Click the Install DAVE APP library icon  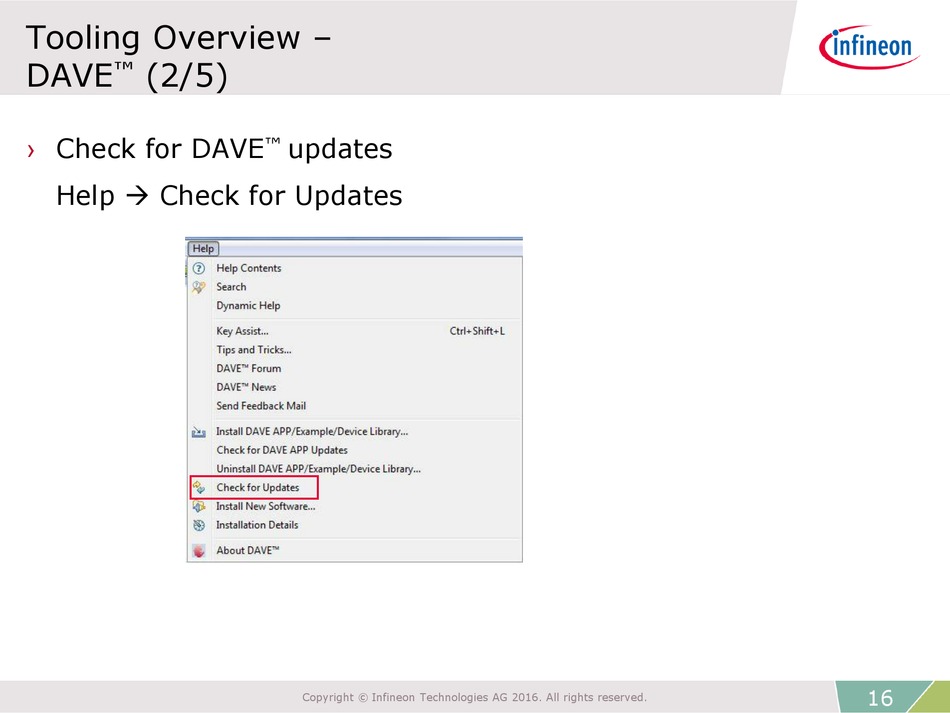199,432
